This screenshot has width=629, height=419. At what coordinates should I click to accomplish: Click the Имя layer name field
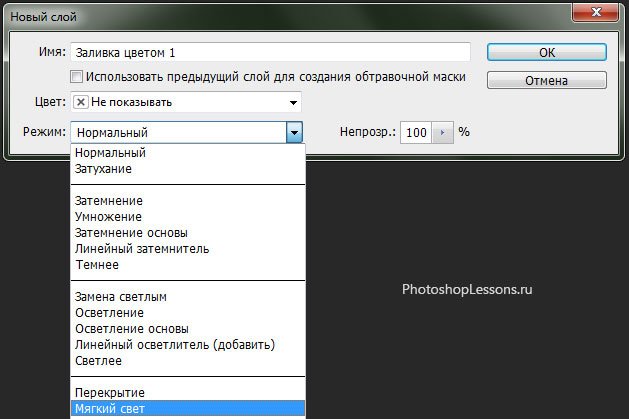click(x=270, y=52)
